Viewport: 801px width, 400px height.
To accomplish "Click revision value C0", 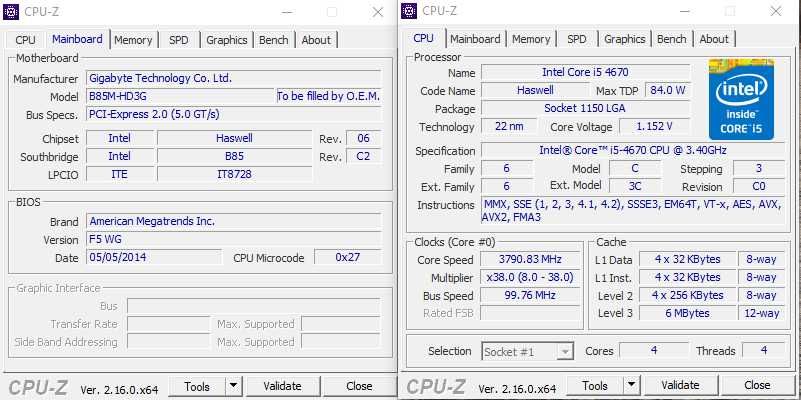I will (759, 186).
